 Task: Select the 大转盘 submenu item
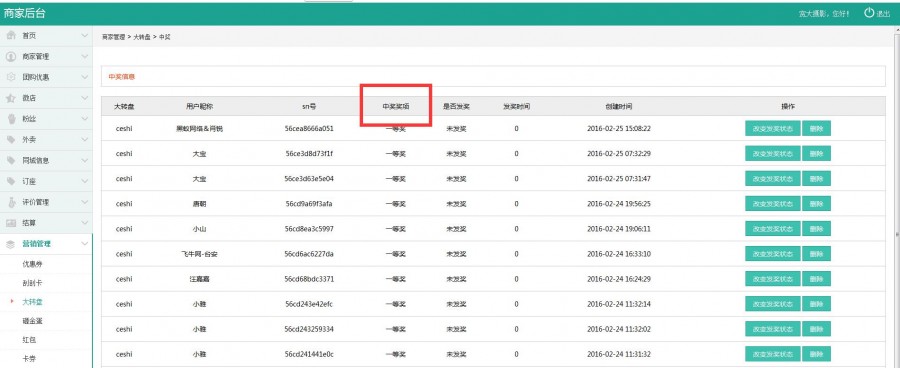click(32, 302)
